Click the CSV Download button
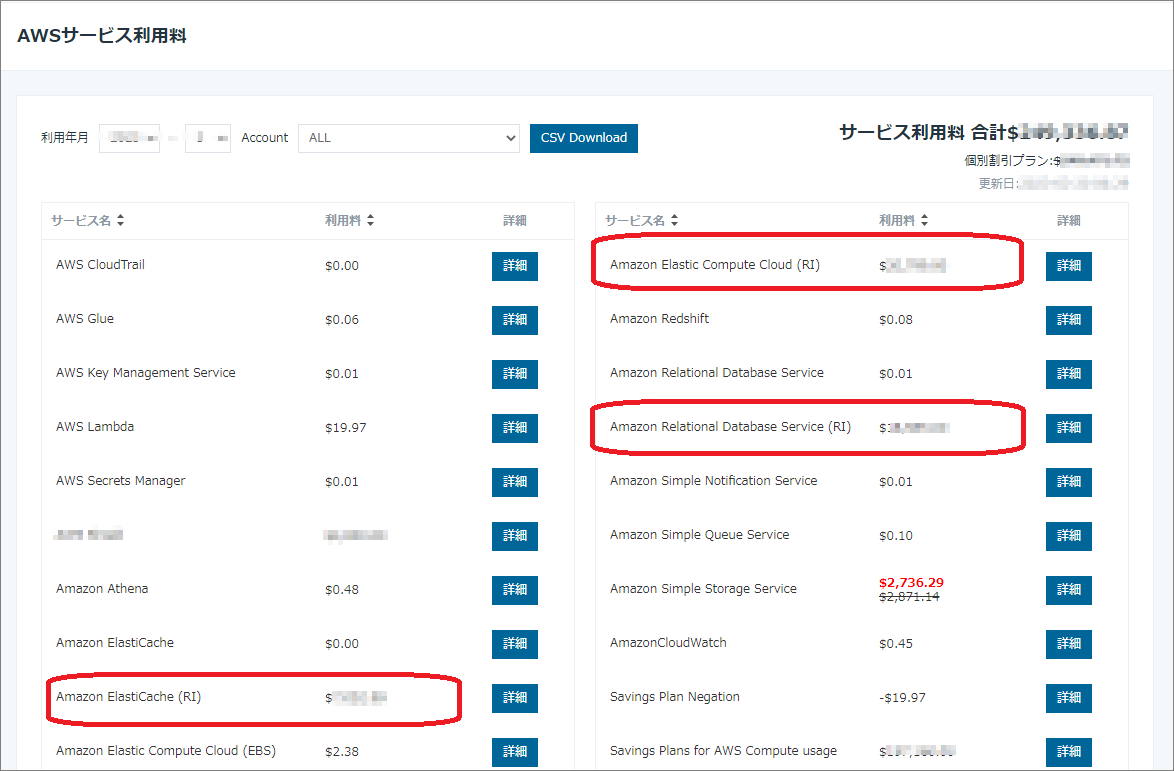1174x771 pixels. pyautogui.click(x=583, y=138)
